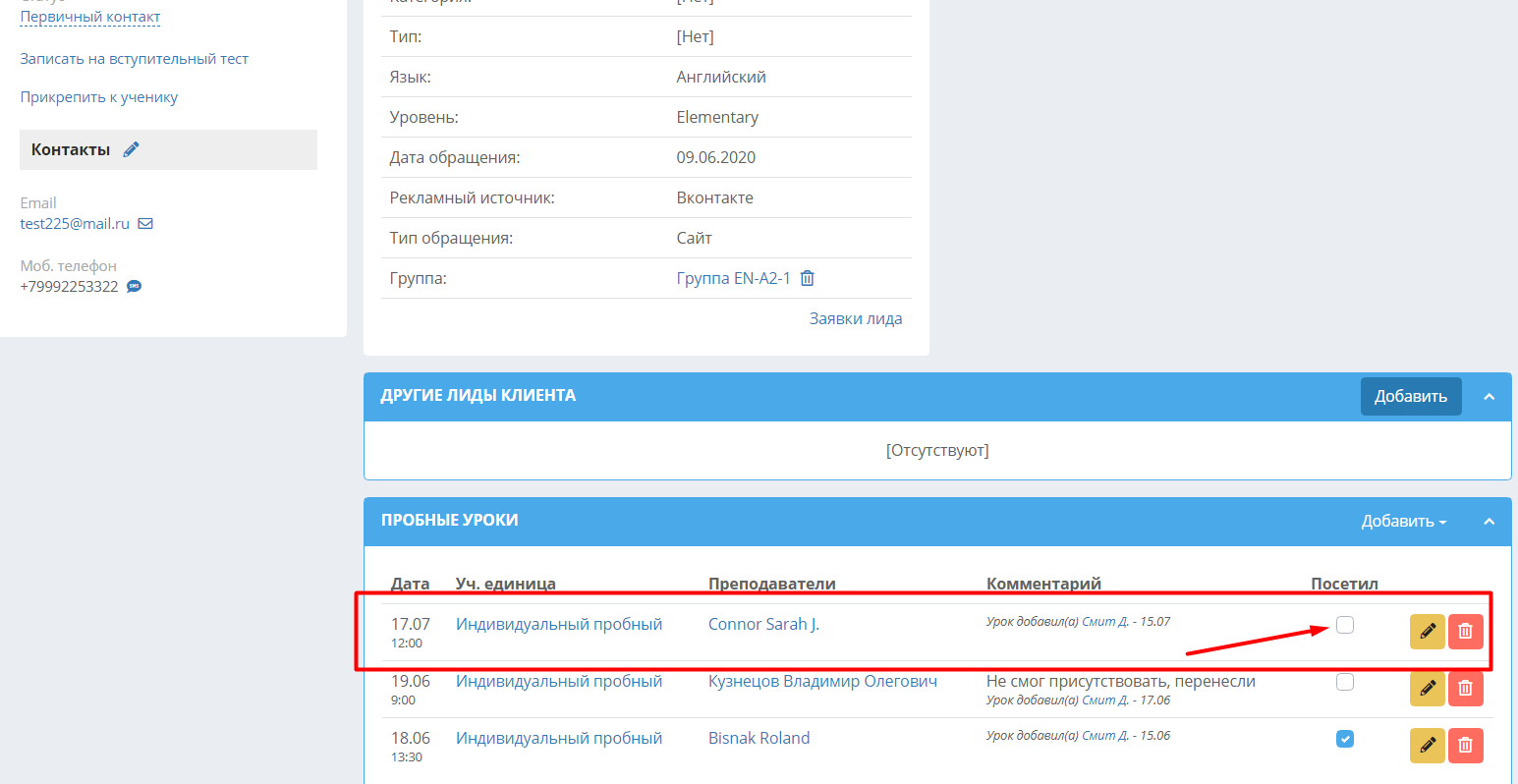Screen dimensions: 1518x784
Task: Click Добавить button in Другие лиды клиента
Action: (x=1411, y=396)
